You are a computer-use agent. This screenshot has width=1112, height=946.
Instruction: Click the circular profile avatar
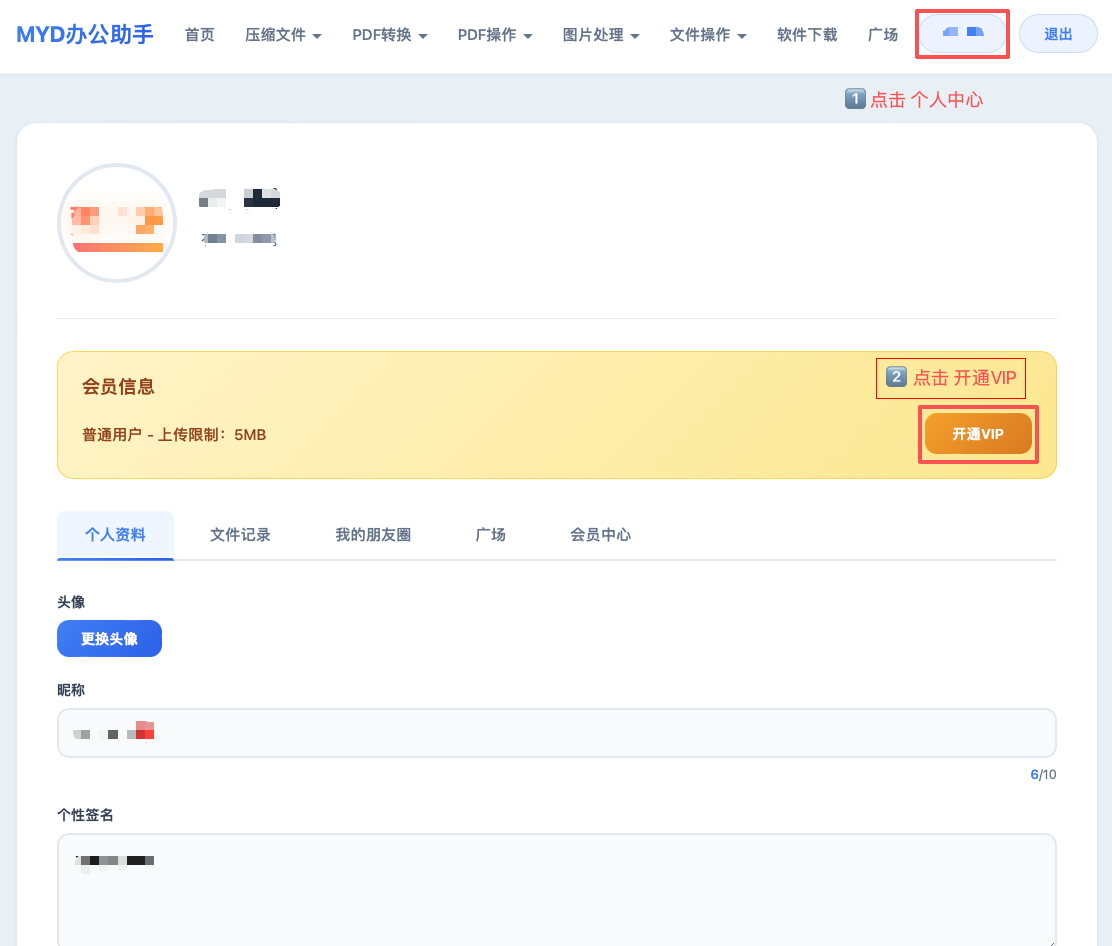[117, 222]
